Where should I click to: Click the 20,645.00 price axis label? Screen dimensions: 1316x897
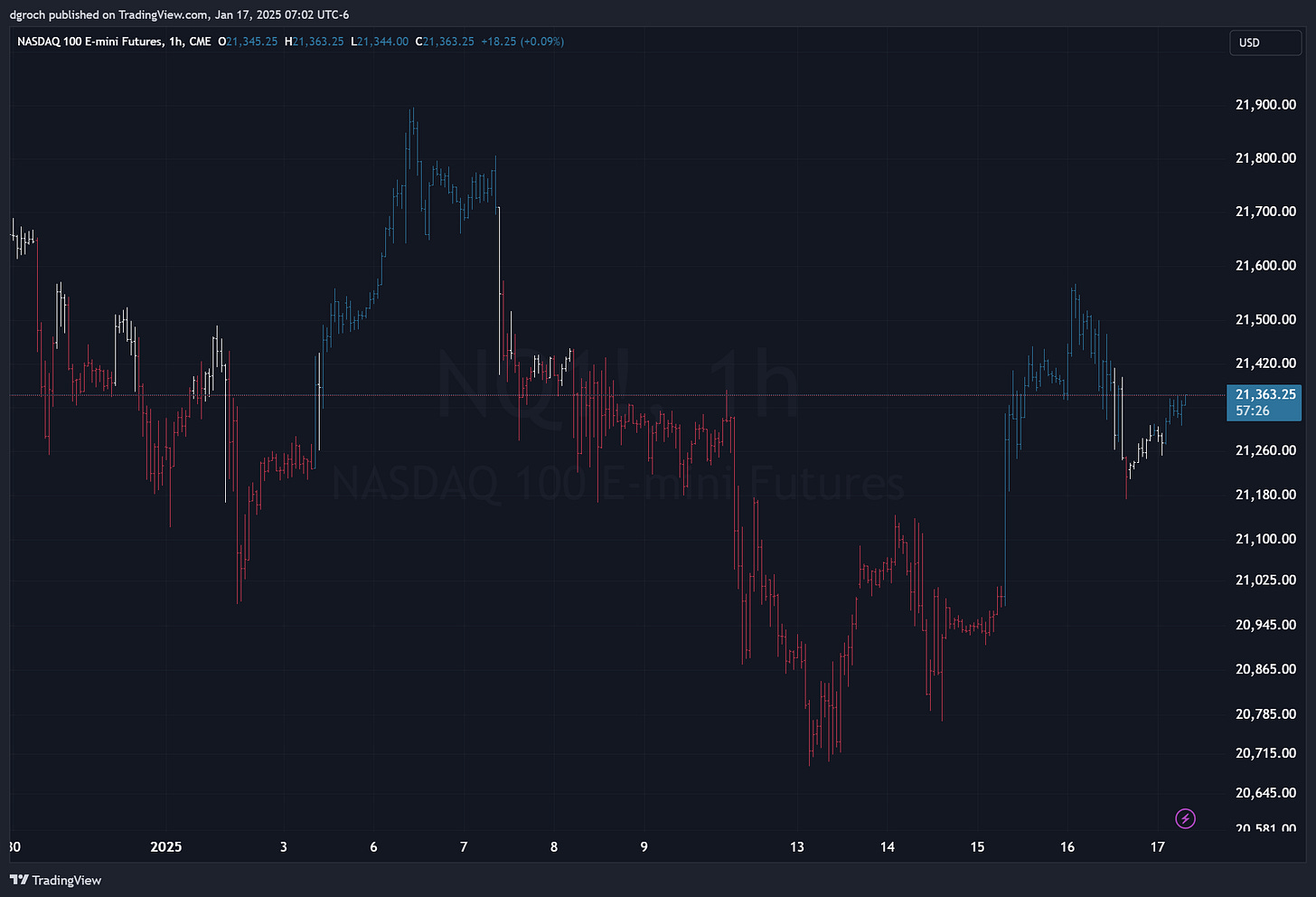(x=1265, y=793)
